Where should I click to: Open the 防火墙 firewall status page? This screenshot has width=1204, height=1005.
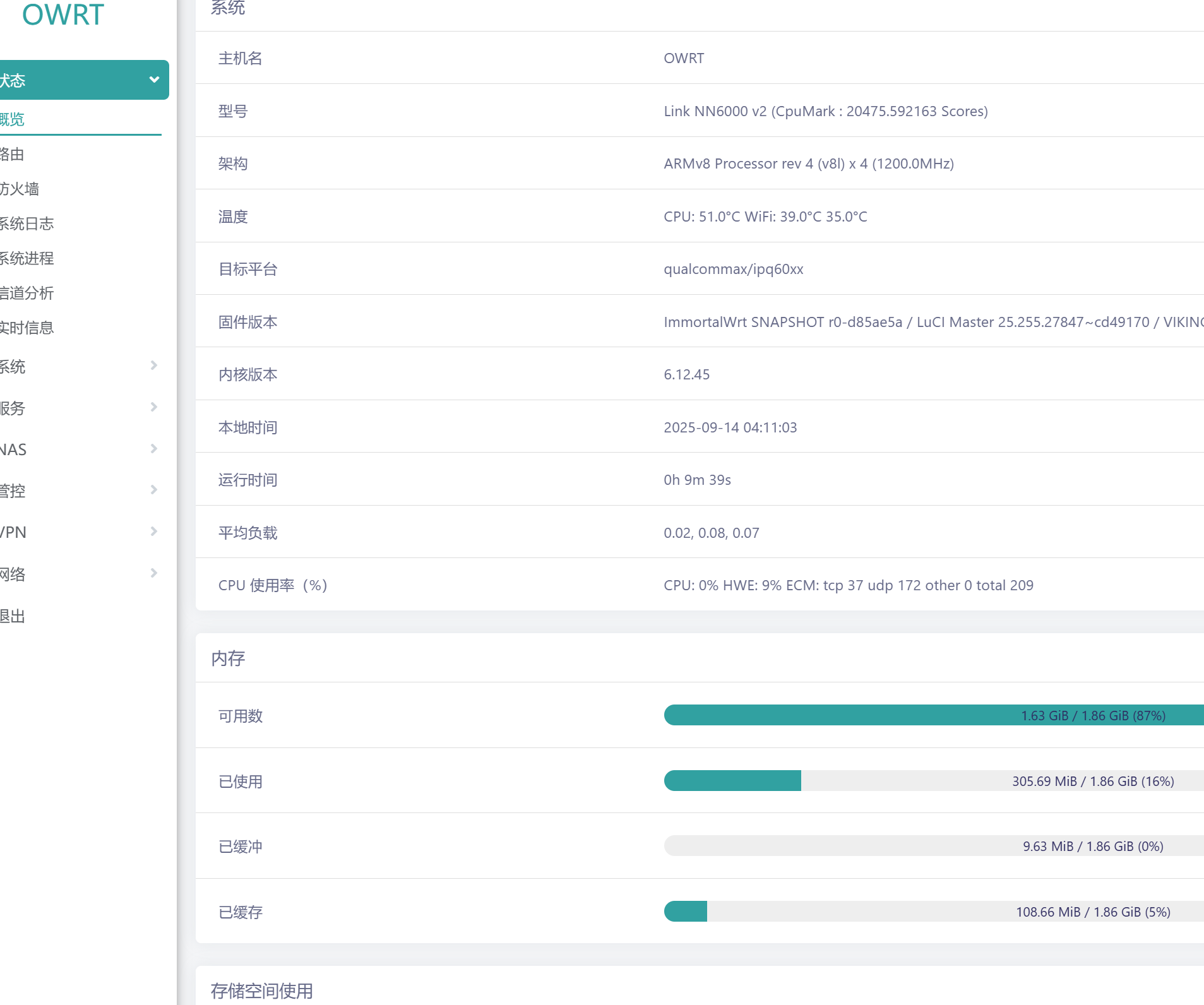click(20, 189)
